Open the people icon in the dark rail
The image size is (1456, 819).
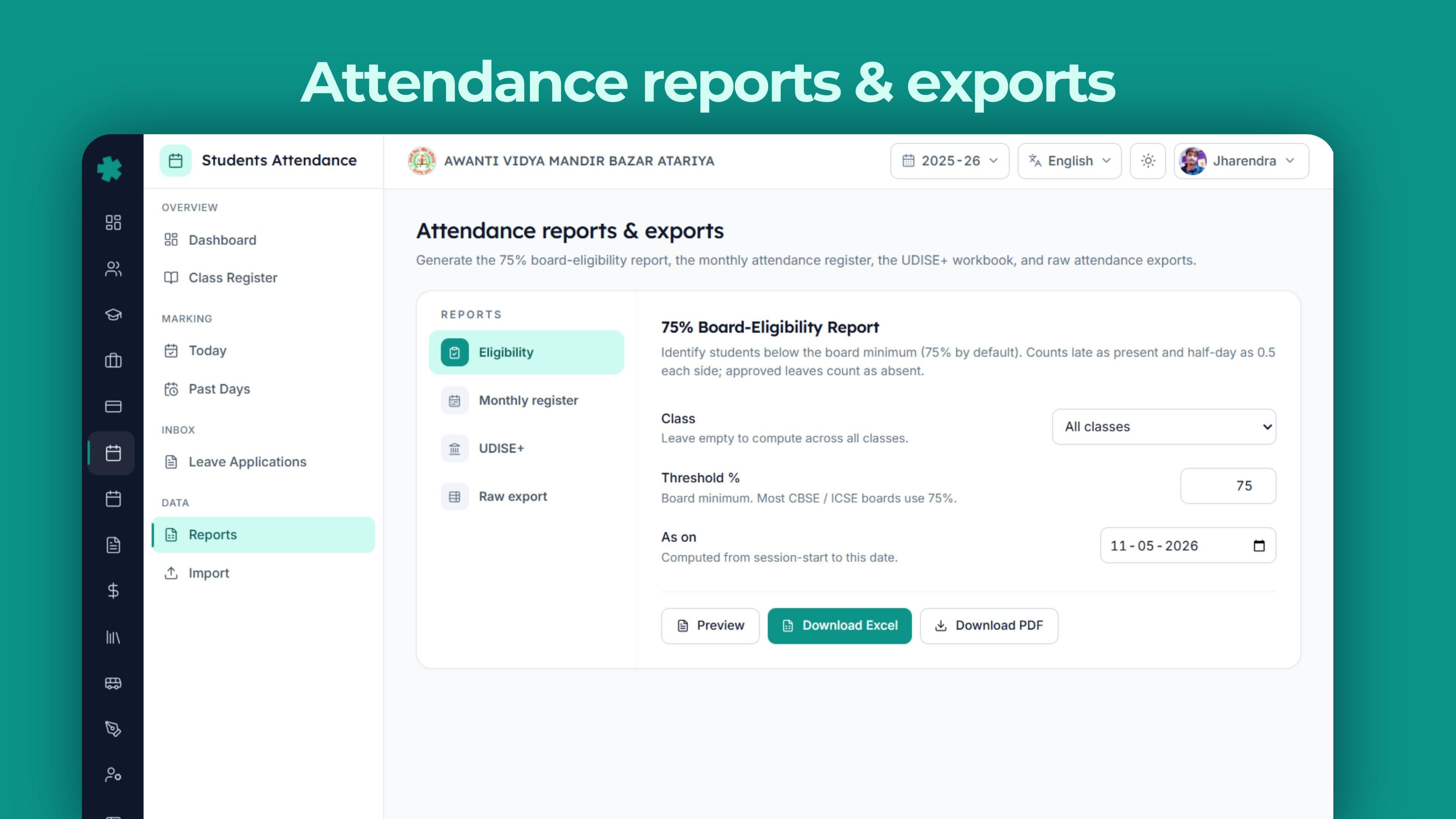113,269
